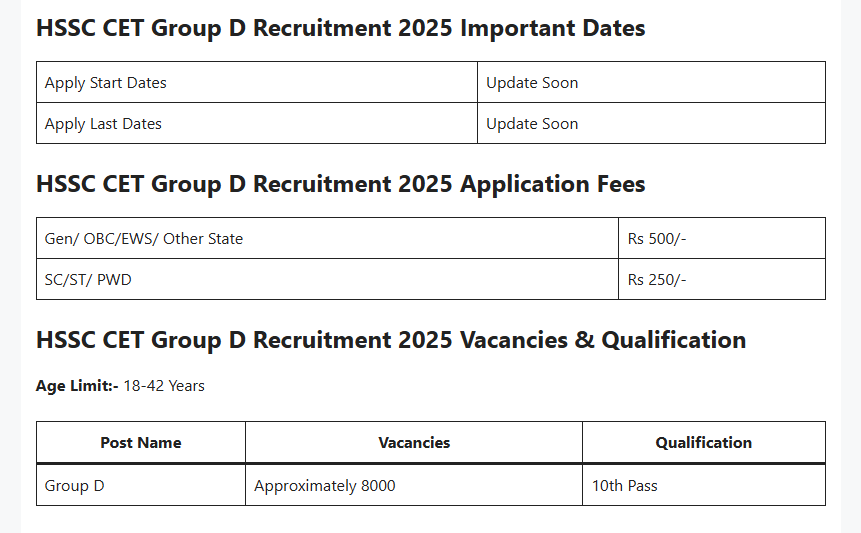Click the Application Fees section heading
The width and height of the screenshot is (861, 533).
point(340,184)
